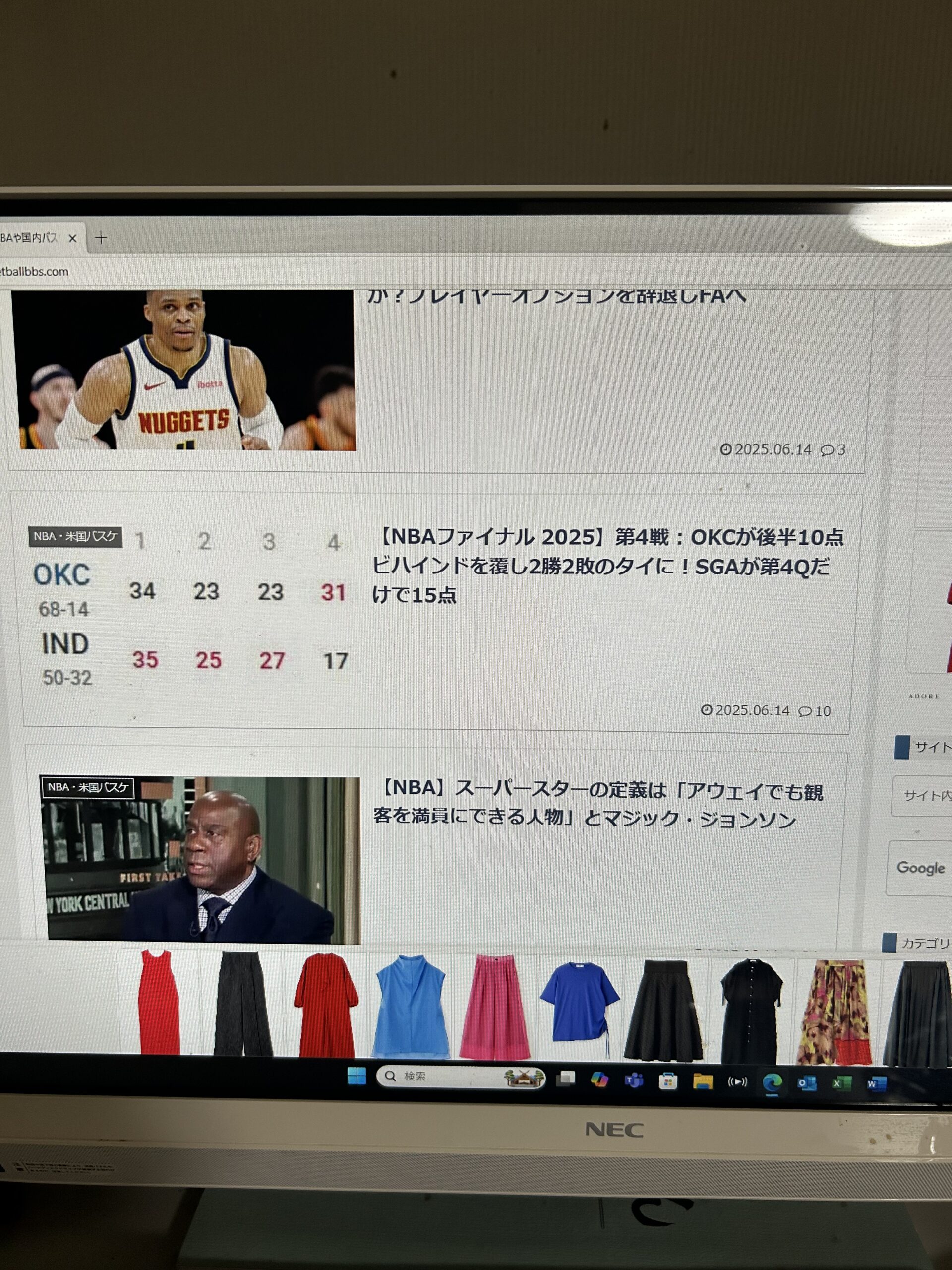Click NBA・米国バスケ tag on box score
Image resolution: width=952 pixels, height=1270 pixels.
75,536
